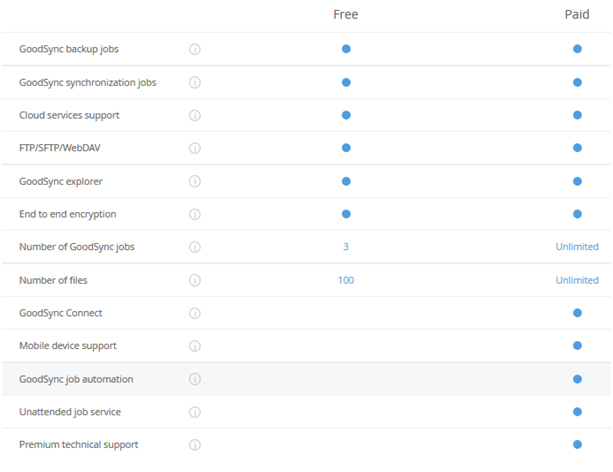Click Paid dot for synchronization jobs
Screen dimensions: 613x472
coord(577,83)
